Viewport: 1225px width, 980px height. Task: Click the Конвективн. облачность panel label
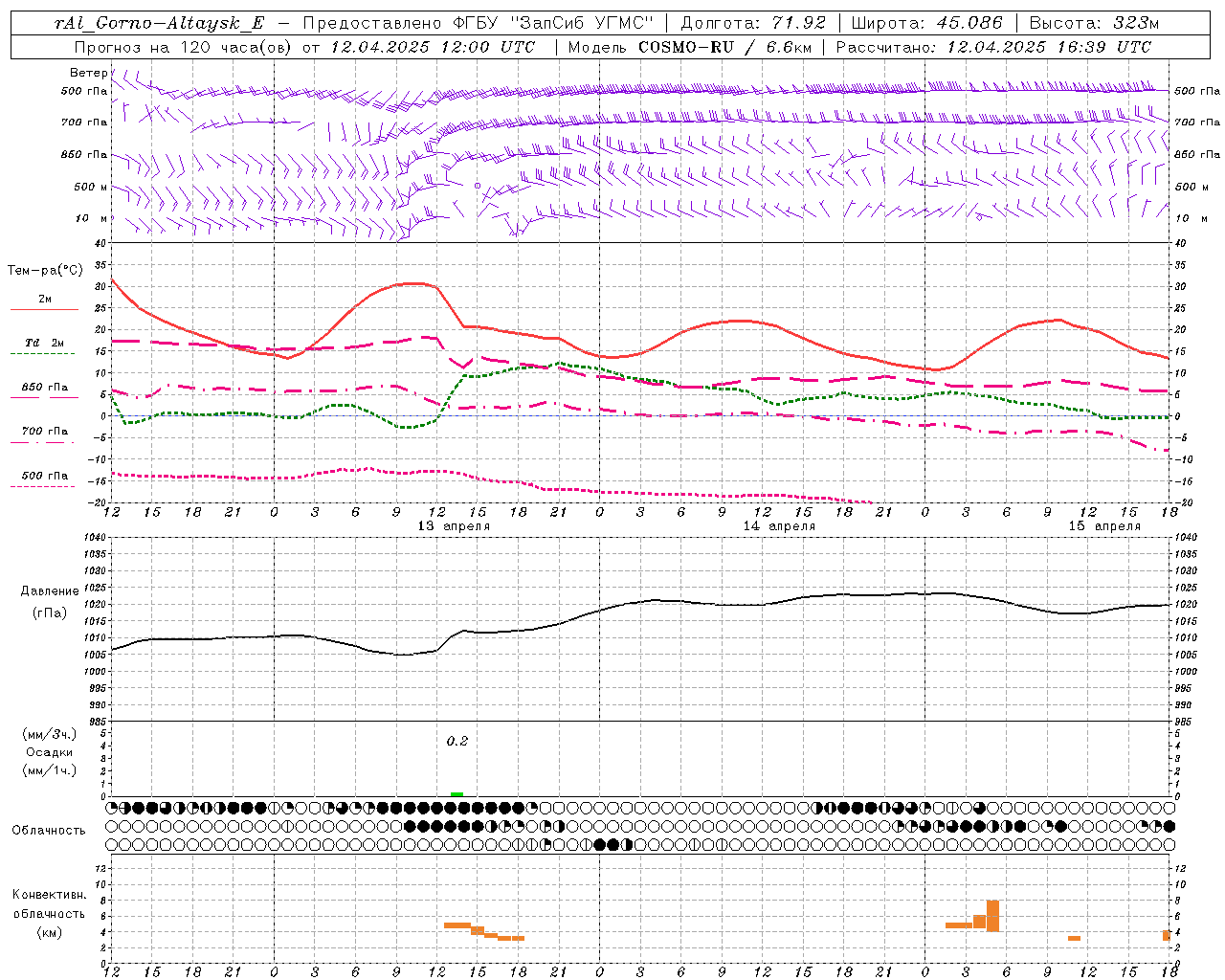point(49,903)
